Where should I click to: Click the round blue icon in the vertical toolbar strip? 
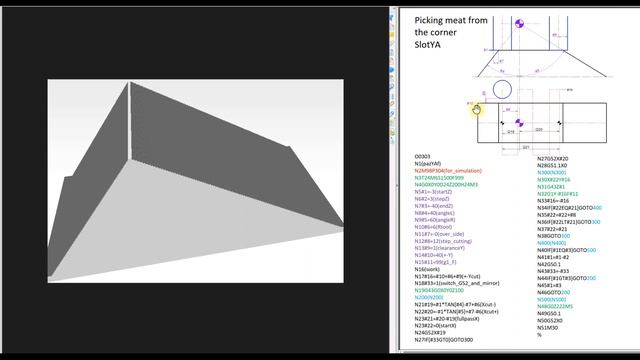tap(392, 70)
